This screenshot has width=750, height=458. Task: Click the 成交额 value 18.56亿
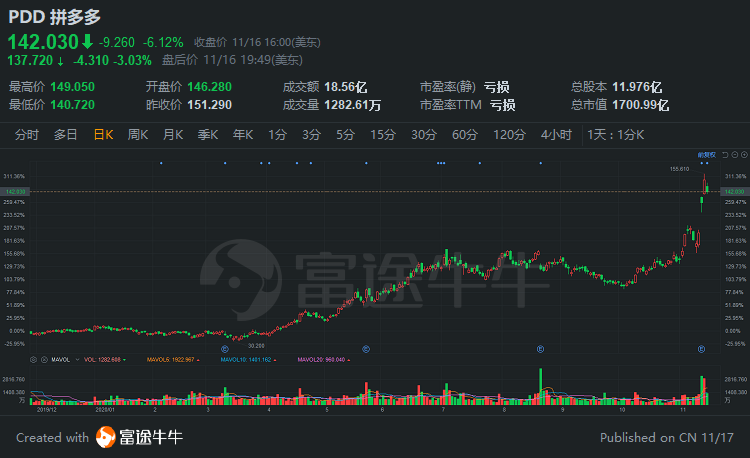[346, 87]
